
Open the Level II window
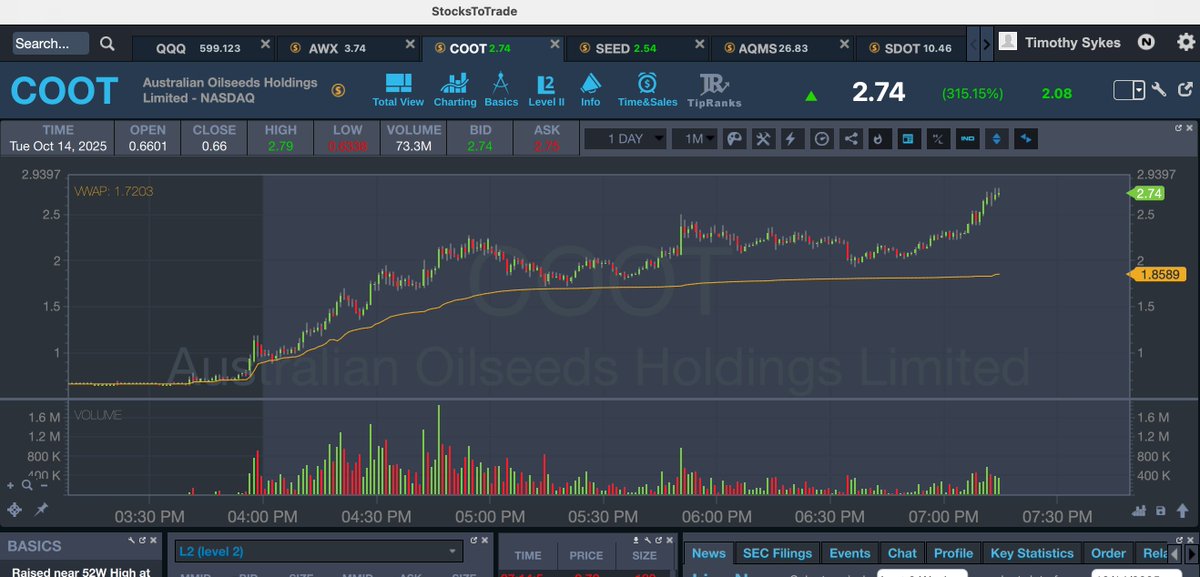coord(546,90)
